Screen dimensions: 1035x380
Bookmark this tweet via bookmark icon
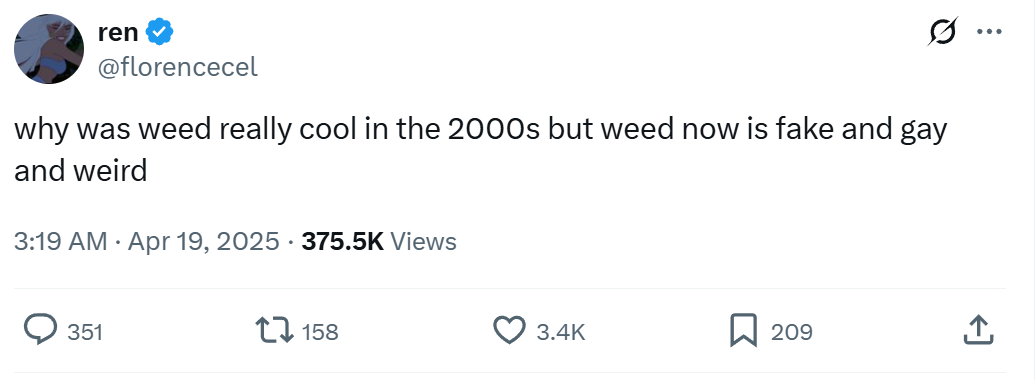743,331
